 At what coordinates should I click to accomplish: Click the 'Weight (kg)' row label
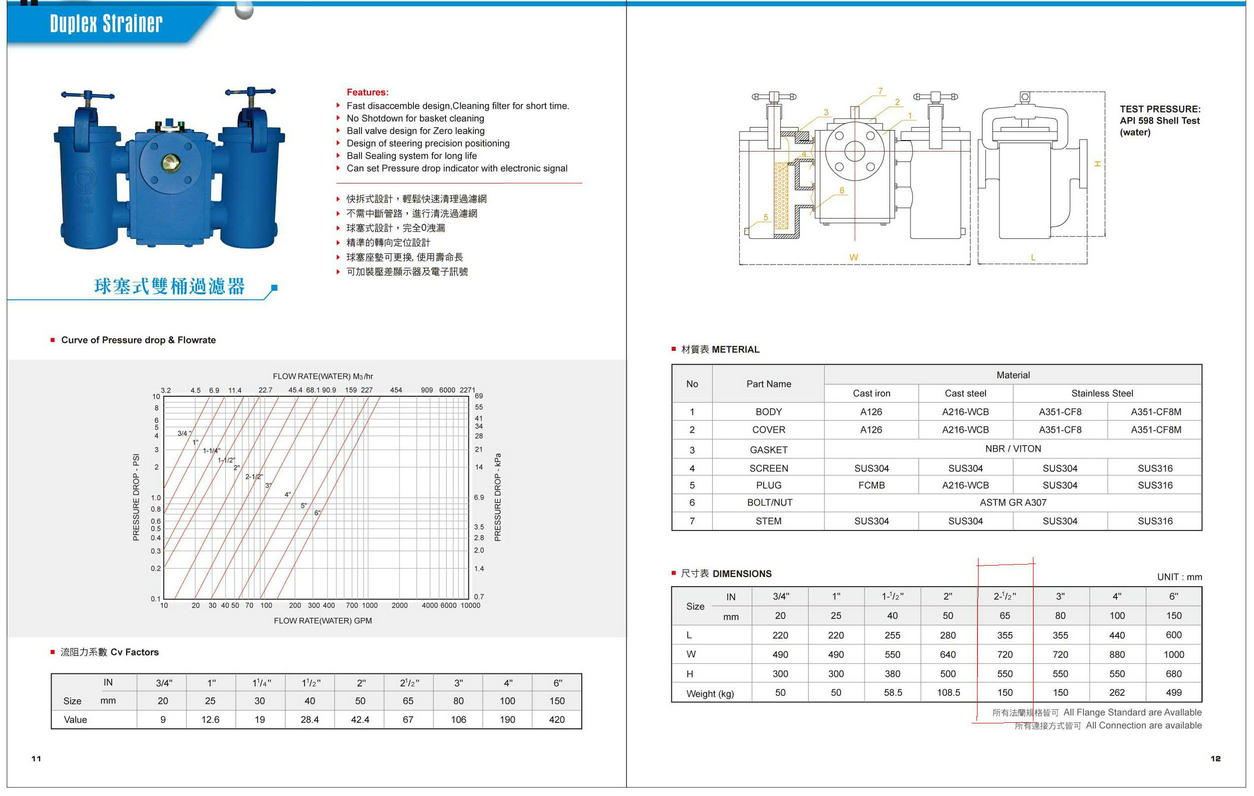click(x=710, y=693)
